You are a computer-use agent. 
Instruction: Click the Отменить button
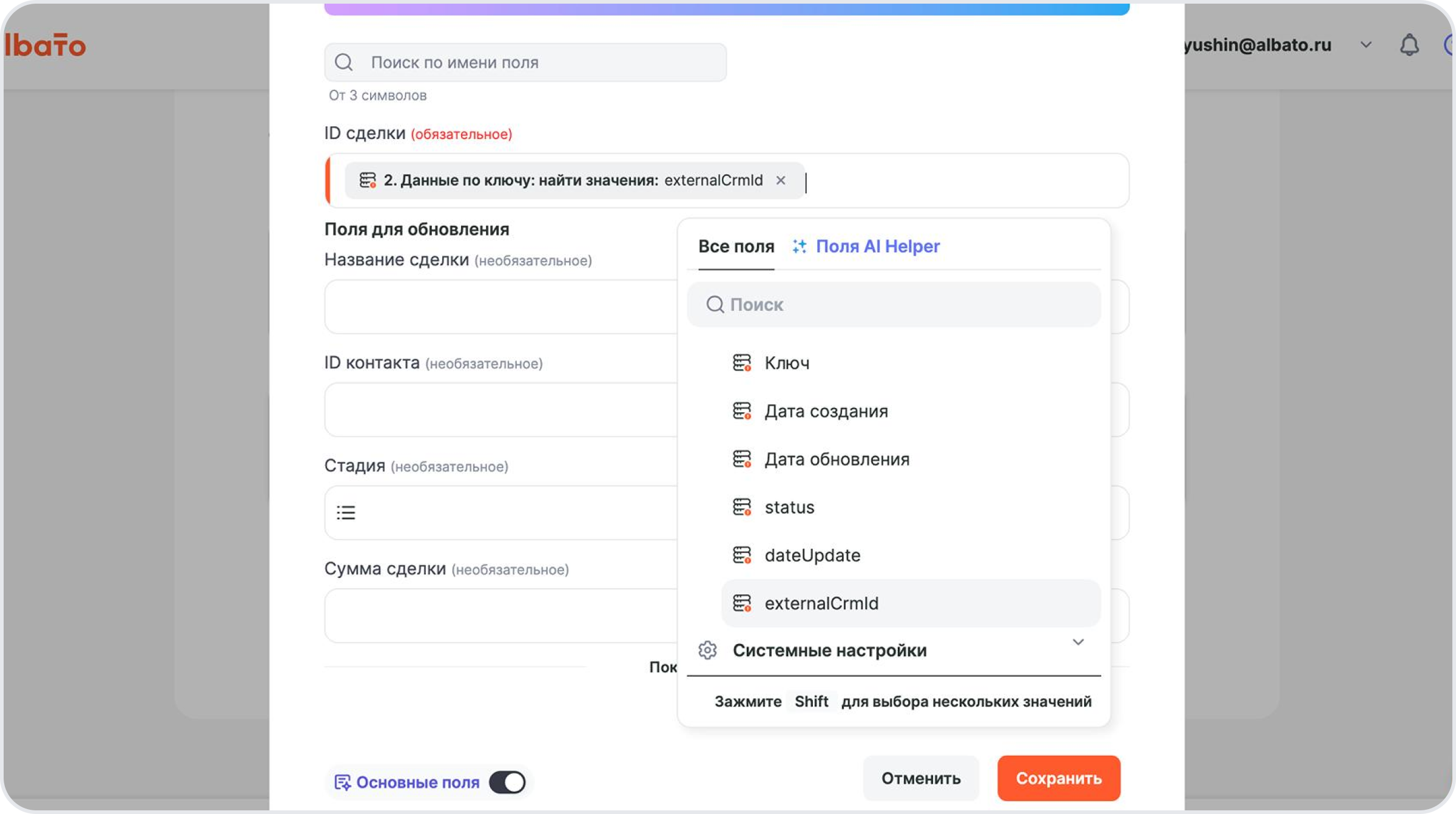coord(921,778)
